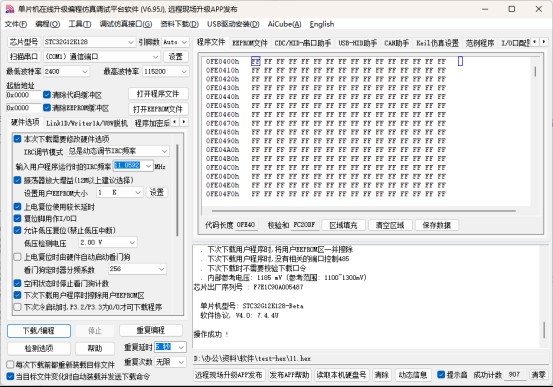Viewport: 553px width, 387px height.
Task: Open the CDC/HID-串口助手 tab
Action: (303, 43)
